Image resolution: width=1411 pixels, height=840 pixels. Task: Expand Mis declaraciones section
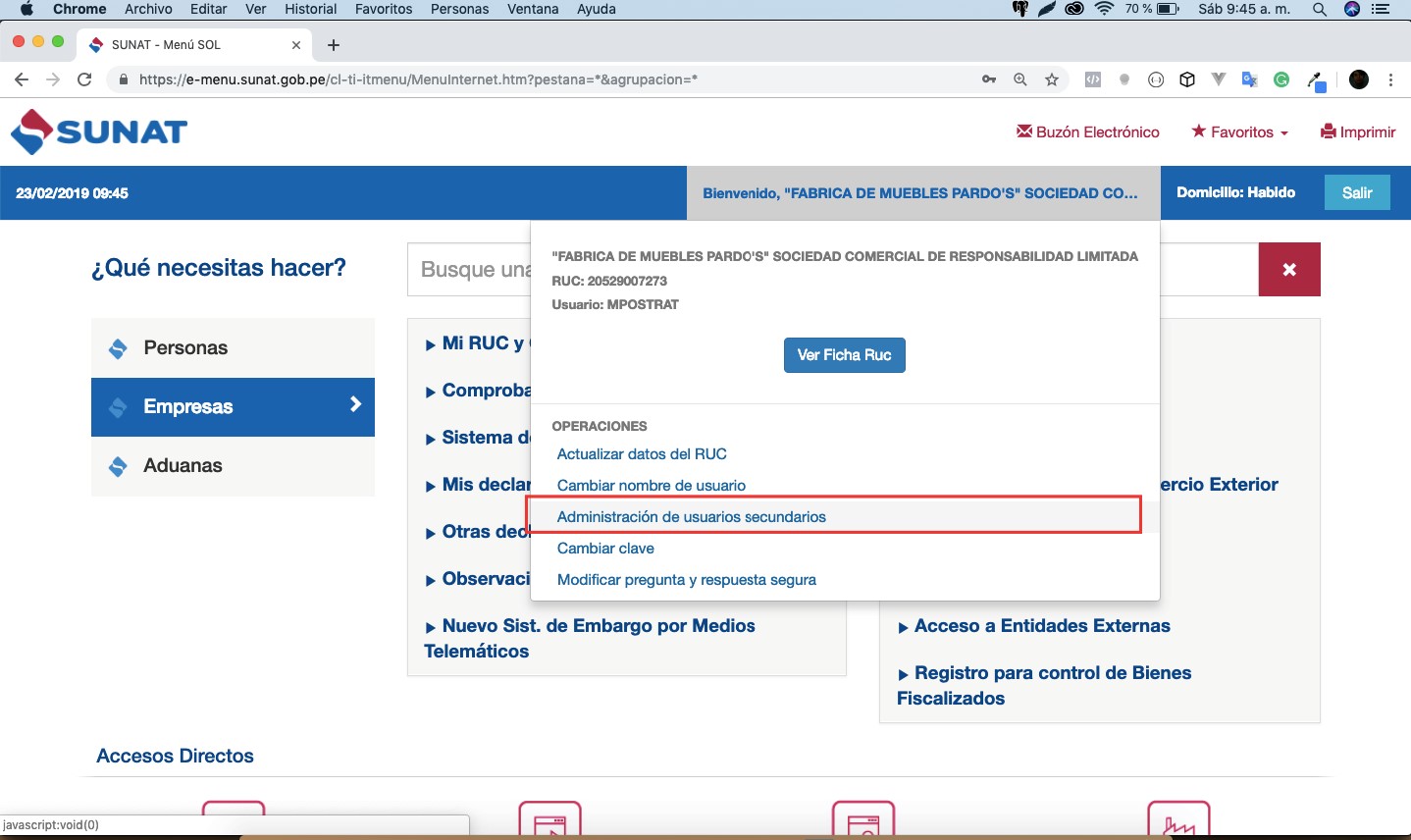(478, 485)
